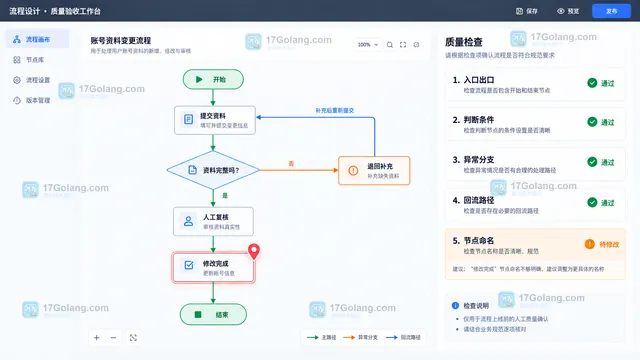The height and width of the screenshot is (360, 640).
Task: Click the 回流路径 legend entry
Action: tap(403, 337)
